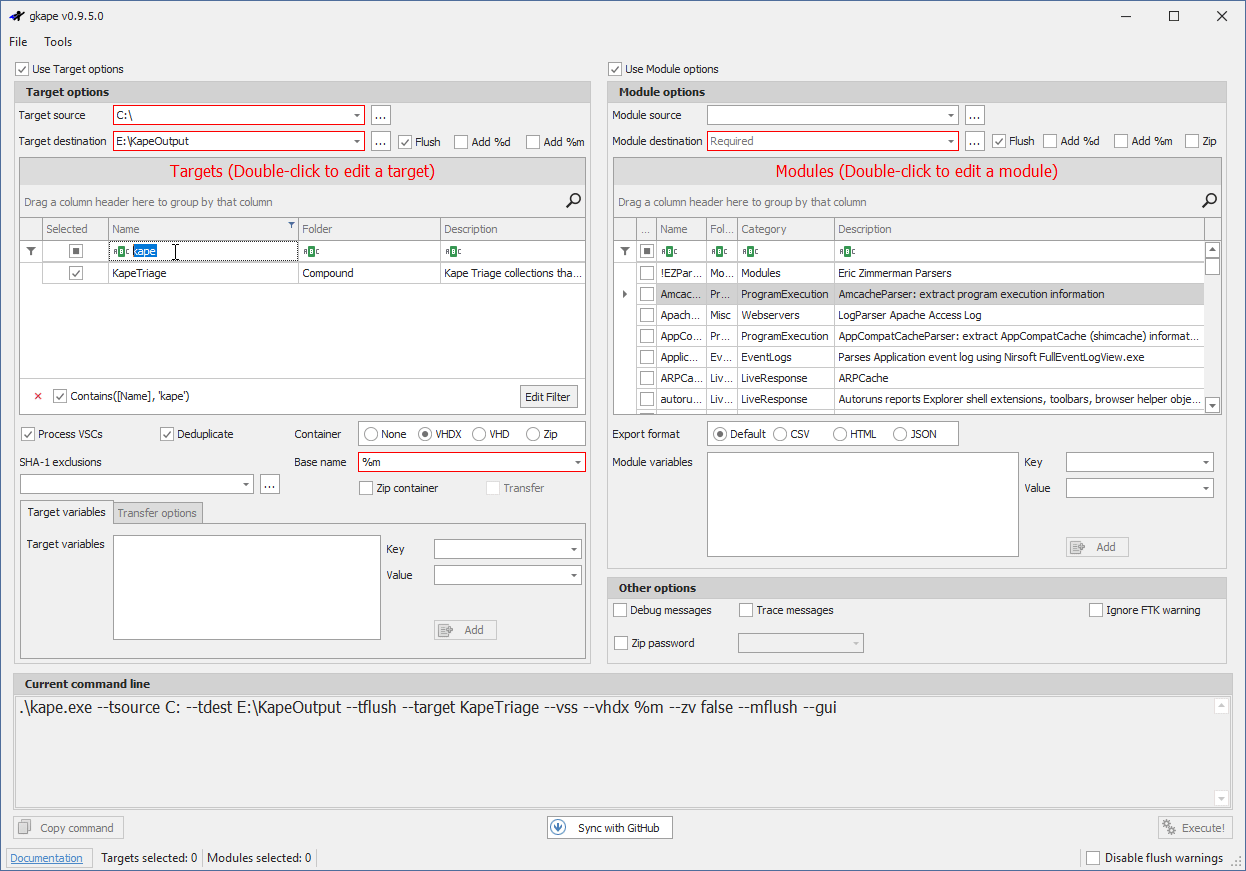
Task: Switch to the Transfer options tab
Action: [x=157, y=512]
